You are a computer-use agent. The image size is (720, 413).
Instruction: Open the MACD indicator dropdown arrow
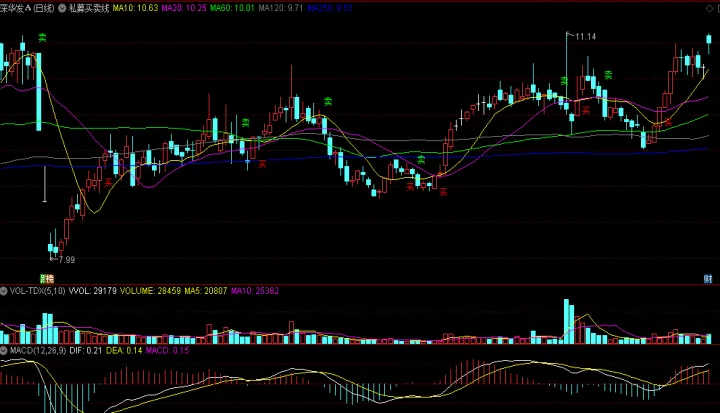click(x=4, y=351)
